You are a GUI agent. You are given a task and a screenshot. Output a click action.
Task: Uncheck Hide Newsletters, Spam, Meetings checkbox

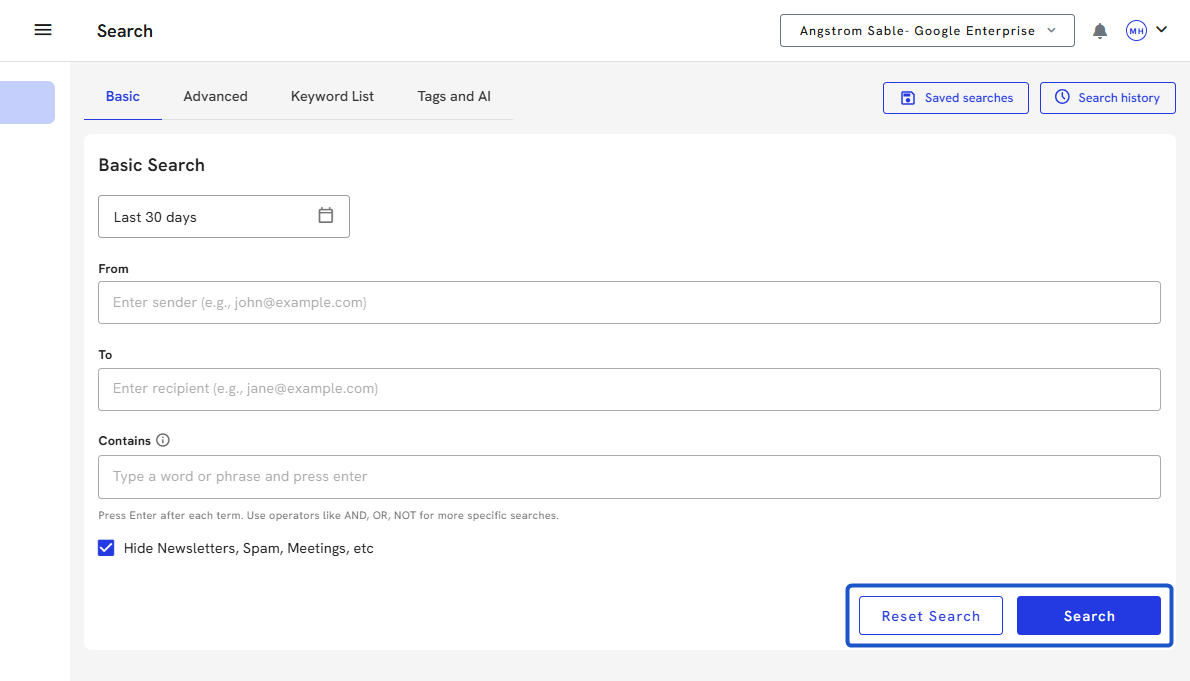click(106, 548)
